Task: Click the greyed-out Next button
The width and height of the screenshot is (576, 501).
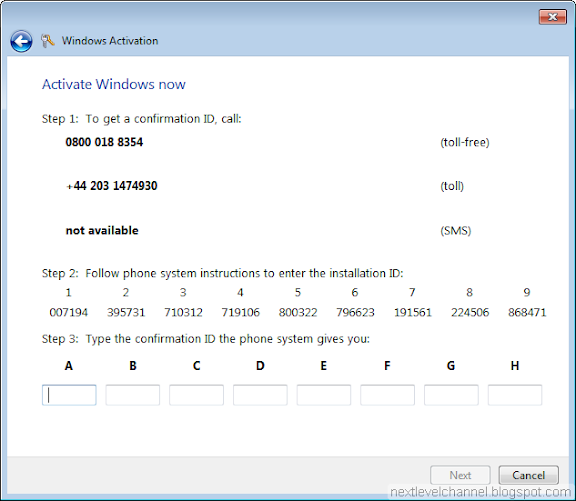Action: click(x=460, y=475)
